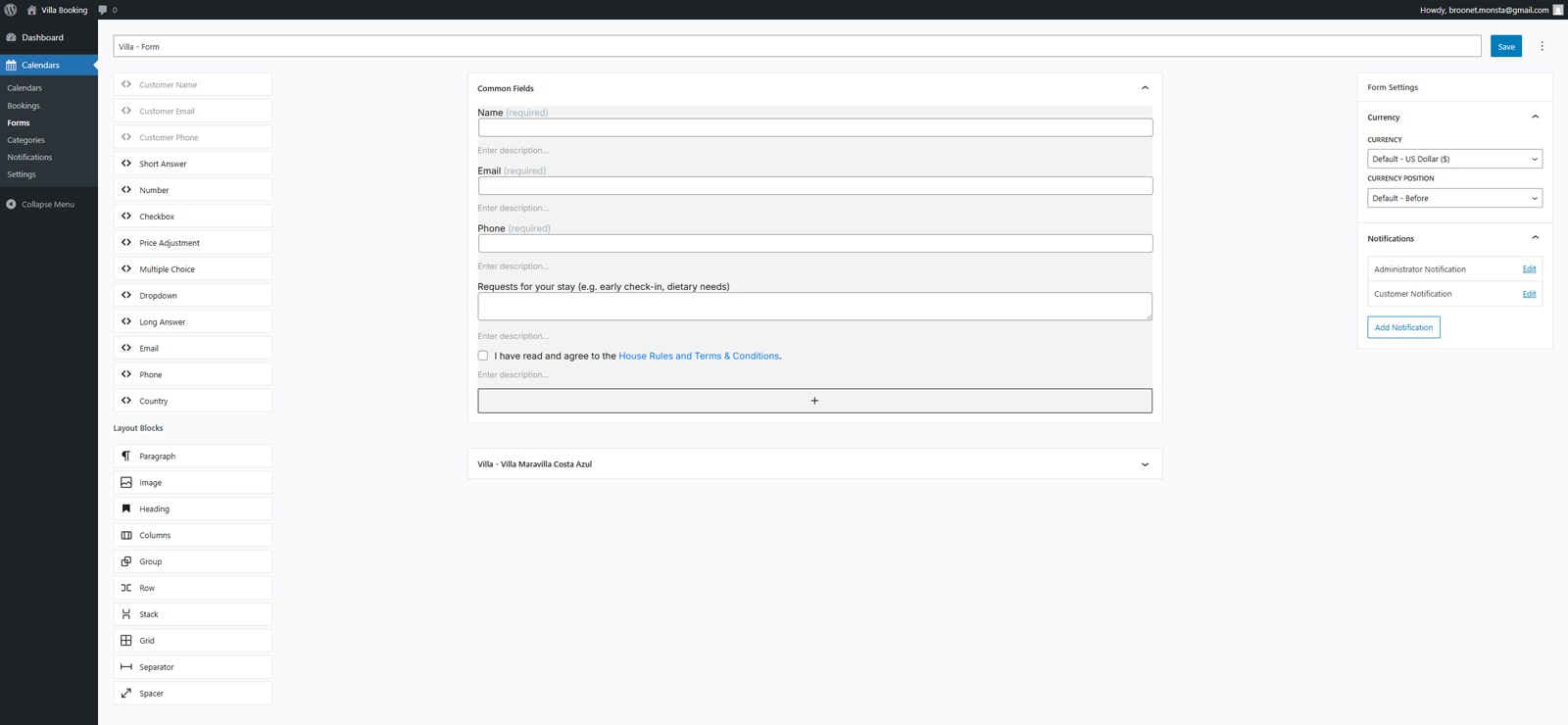This screenshot has height=725, width=1568.
Task: Expand the Villa Maravilla Costa Azul section
Action: pos(1145,464)
